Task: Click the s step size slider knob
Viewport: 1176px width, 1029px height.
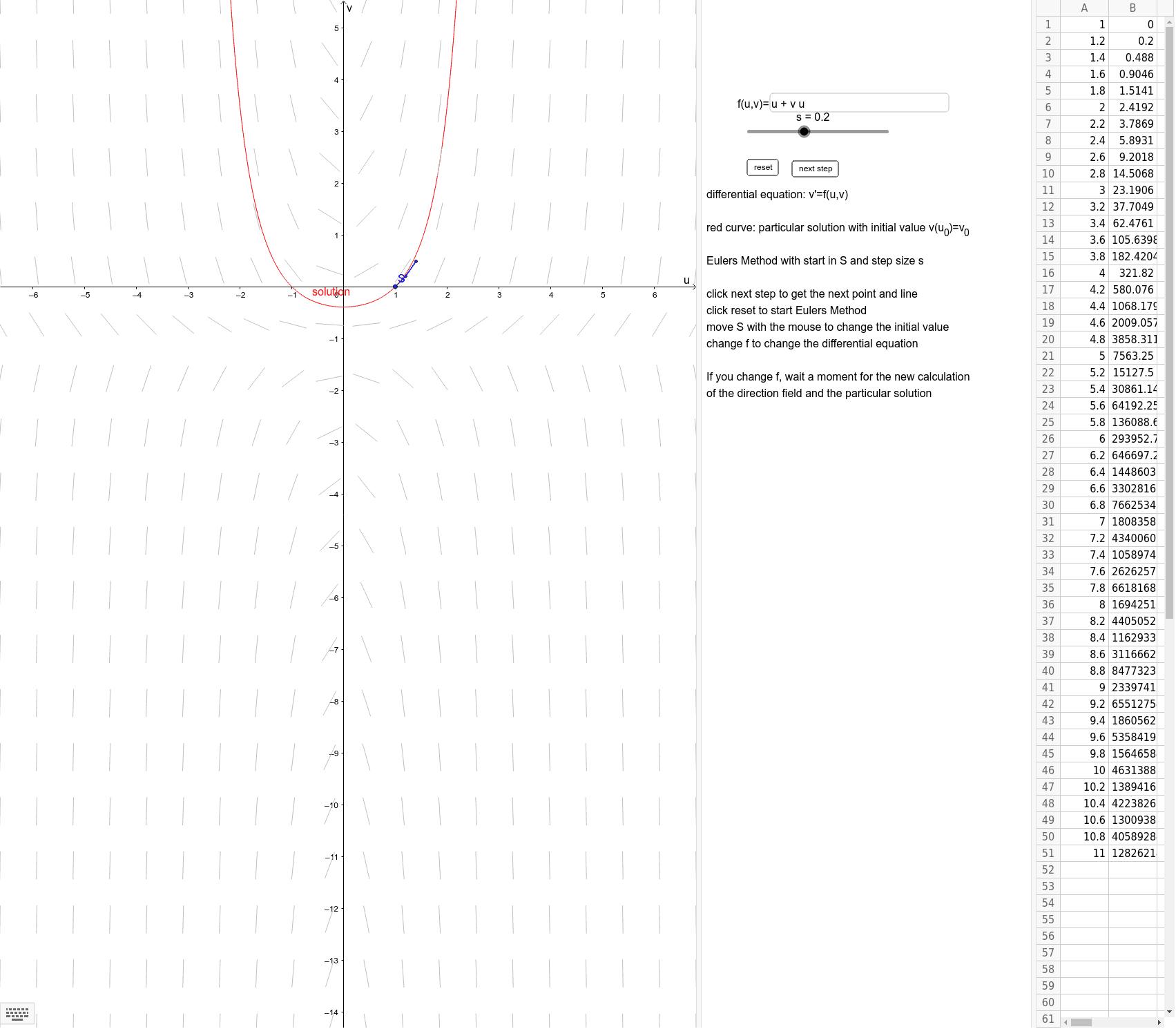Action: [x=804, y=131]
